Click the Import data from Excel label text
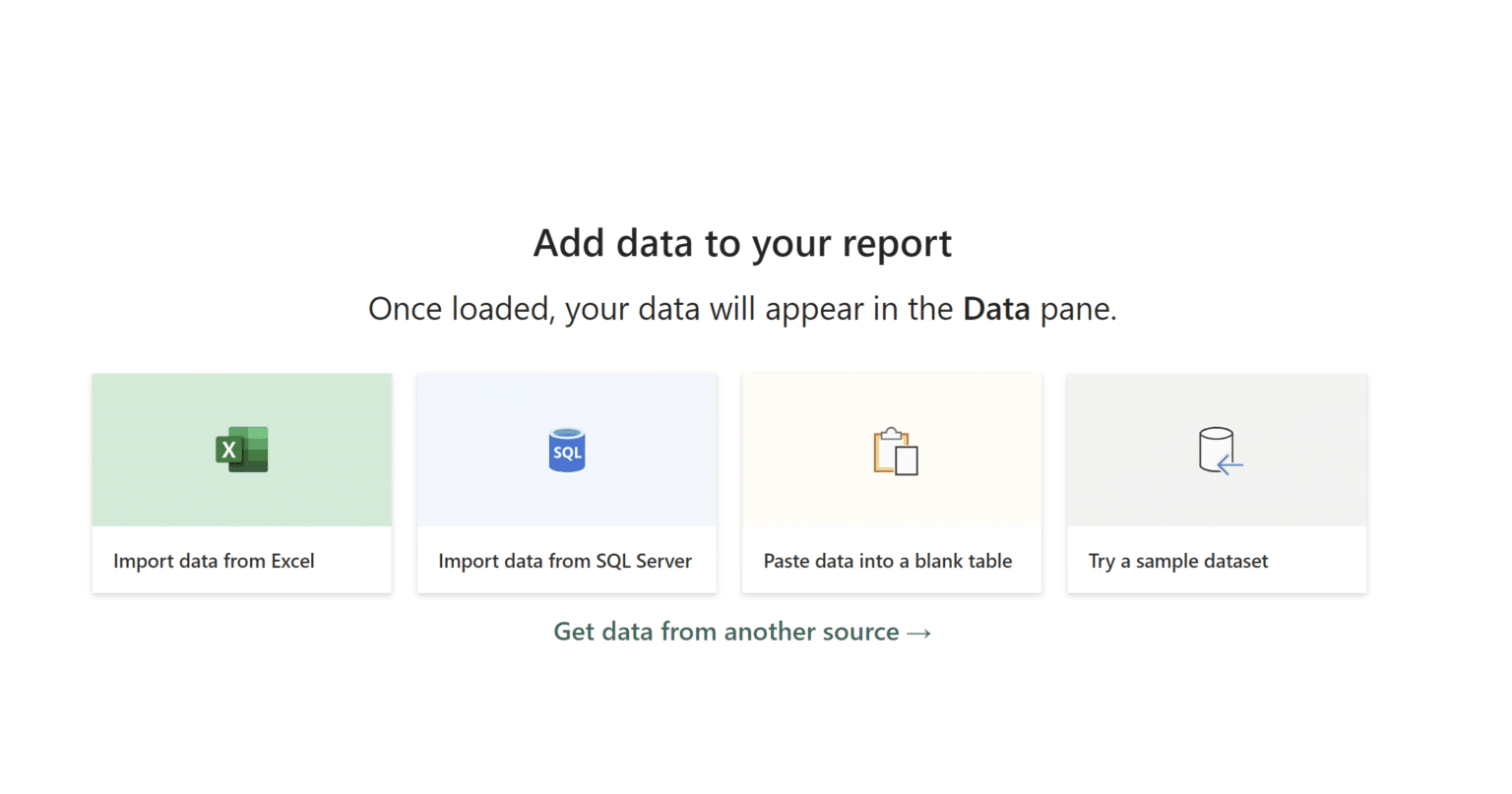Image resolution: width=1512 pixels, height=794 pixels. point(214,560)
